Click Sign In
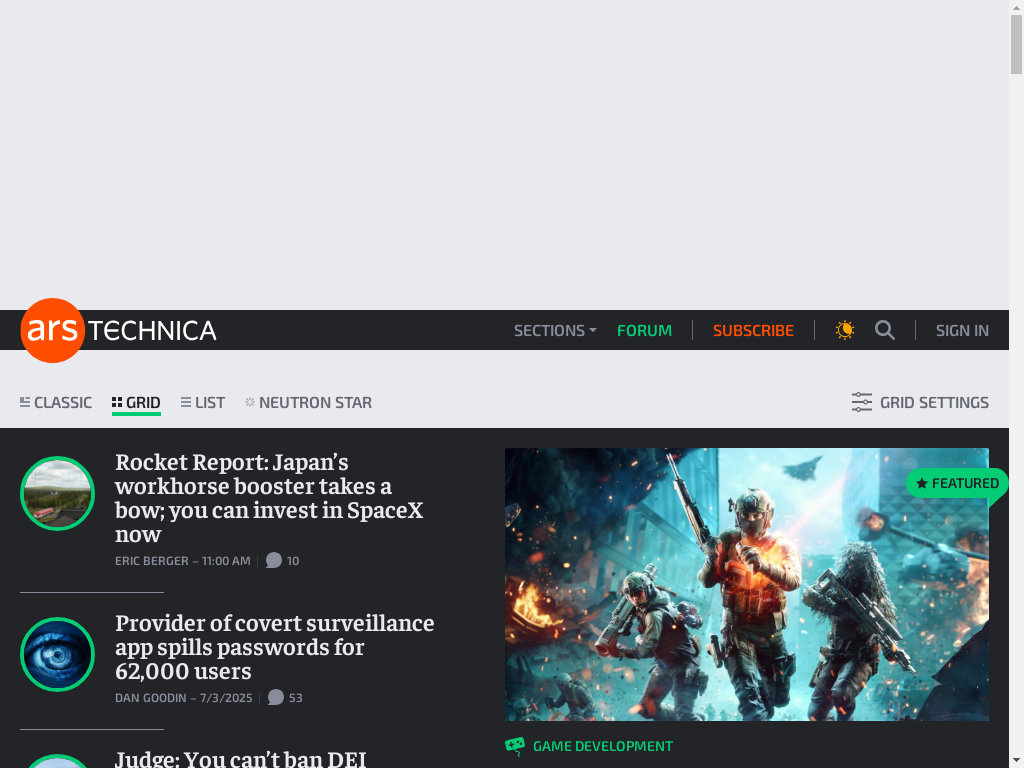The width and height of the screenshot is (1024, 768). tap(962, 330)
